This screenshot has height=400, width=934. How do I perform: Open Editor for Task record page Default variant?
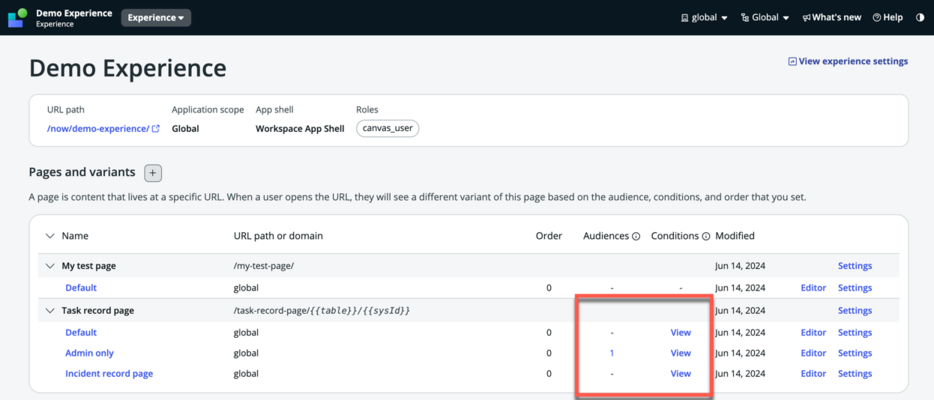coord(813,333)
